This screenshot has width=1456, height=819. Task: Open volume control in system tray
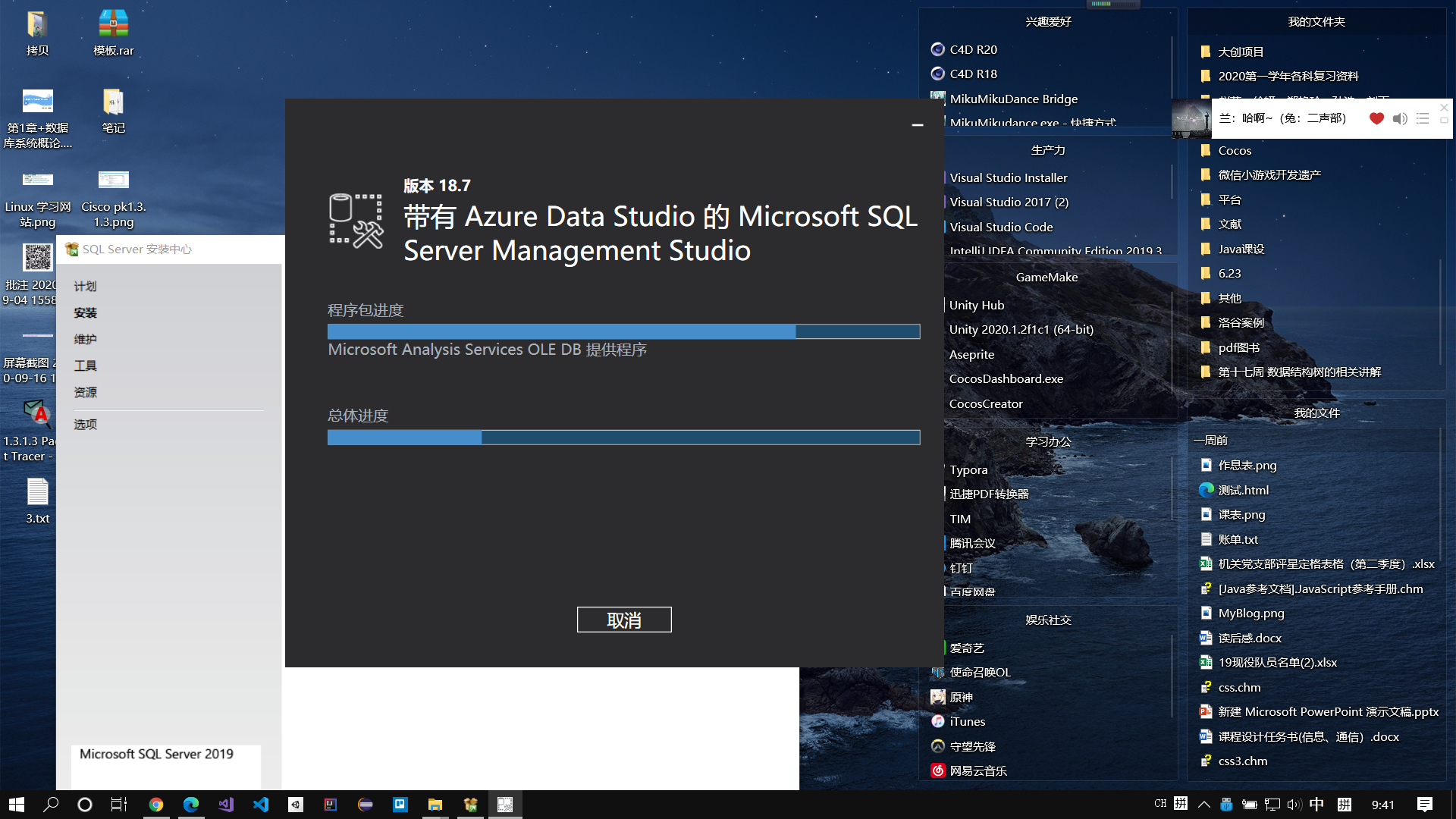tap(1294, 804)
